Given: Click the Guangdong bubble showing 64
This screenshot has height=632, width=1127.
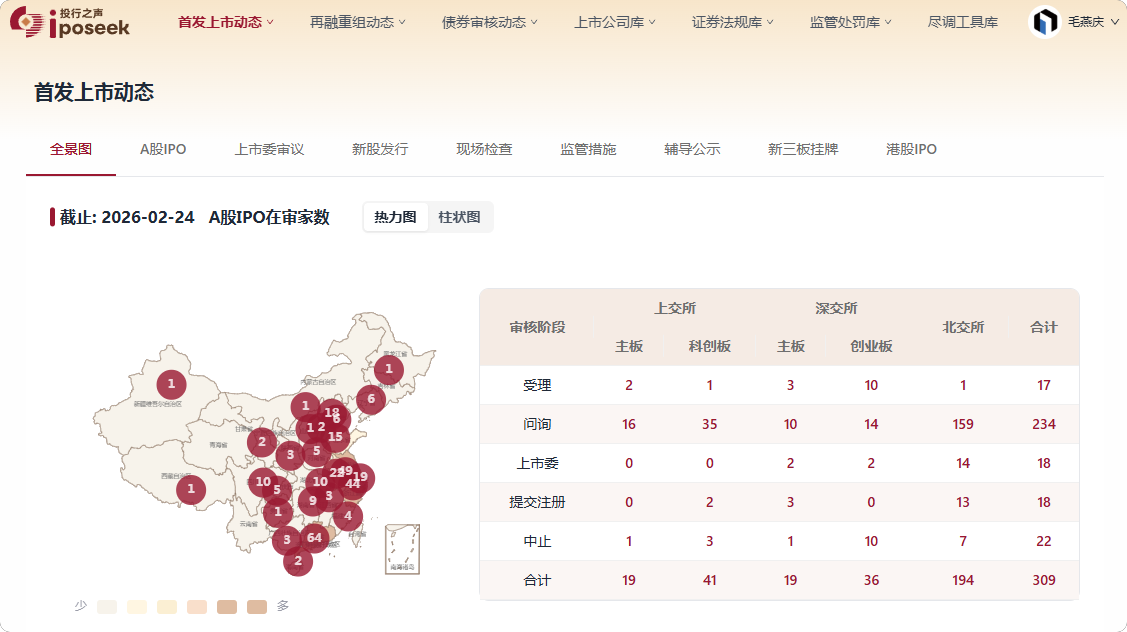Looking at the screenshot, I should click(x=314, y=538).
